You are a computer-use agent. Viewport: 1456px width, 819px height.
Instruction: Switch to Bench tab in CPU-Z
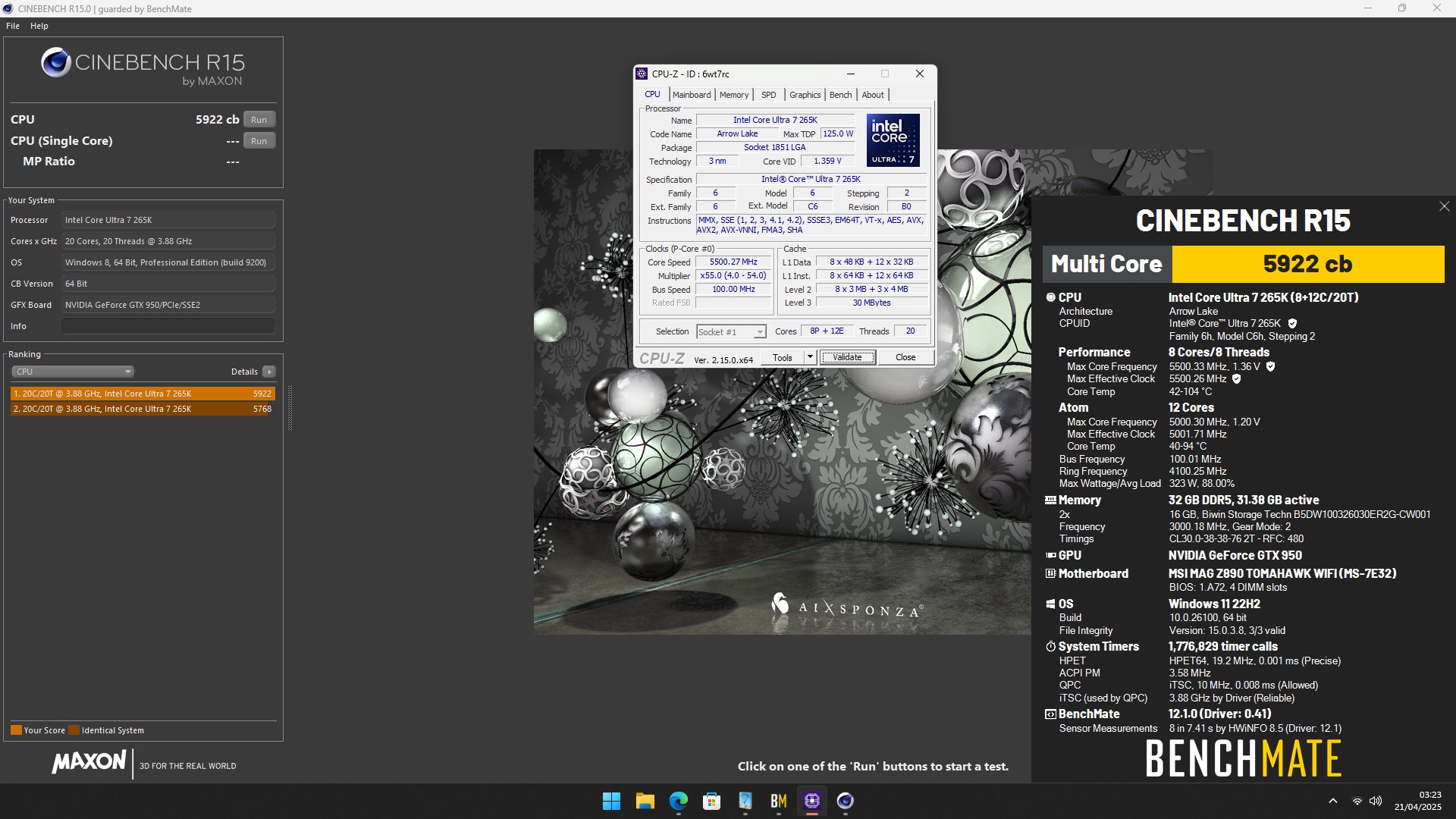(840, 95)
